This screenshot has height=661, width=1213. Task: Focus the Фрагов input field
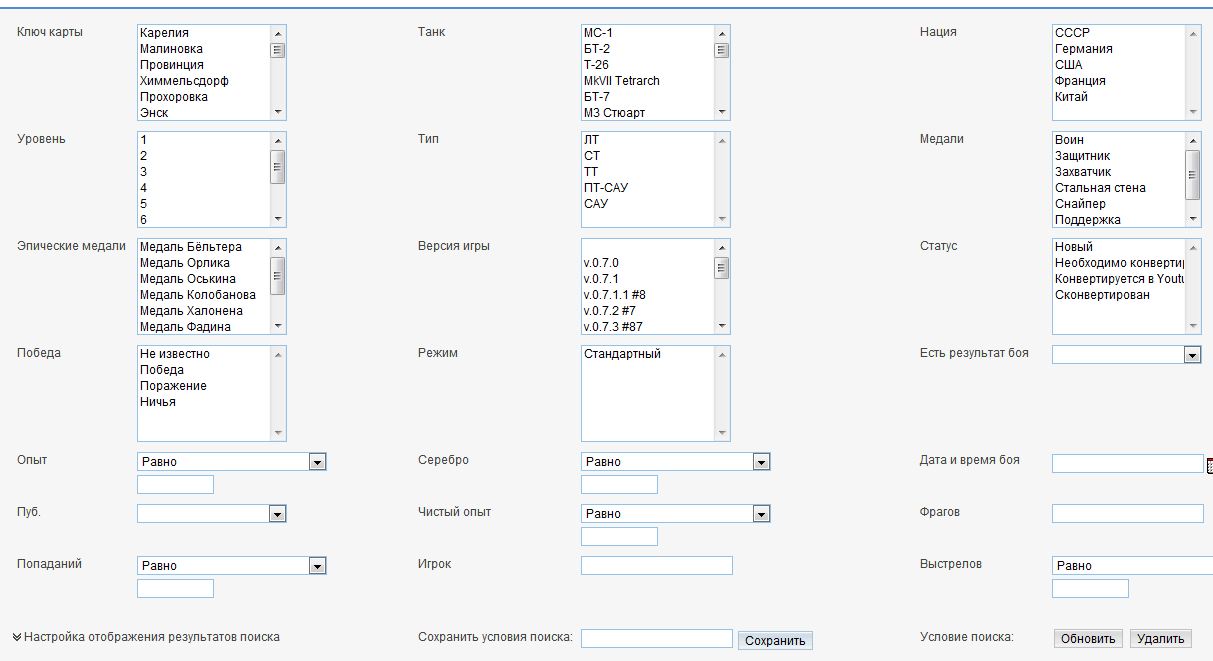point(1127,514)
